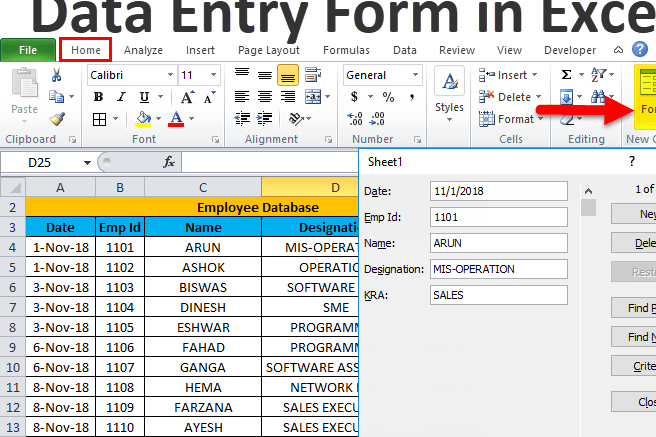The image size is (656, 437).
Task: Align text right
Action: [x=288, y=97]
